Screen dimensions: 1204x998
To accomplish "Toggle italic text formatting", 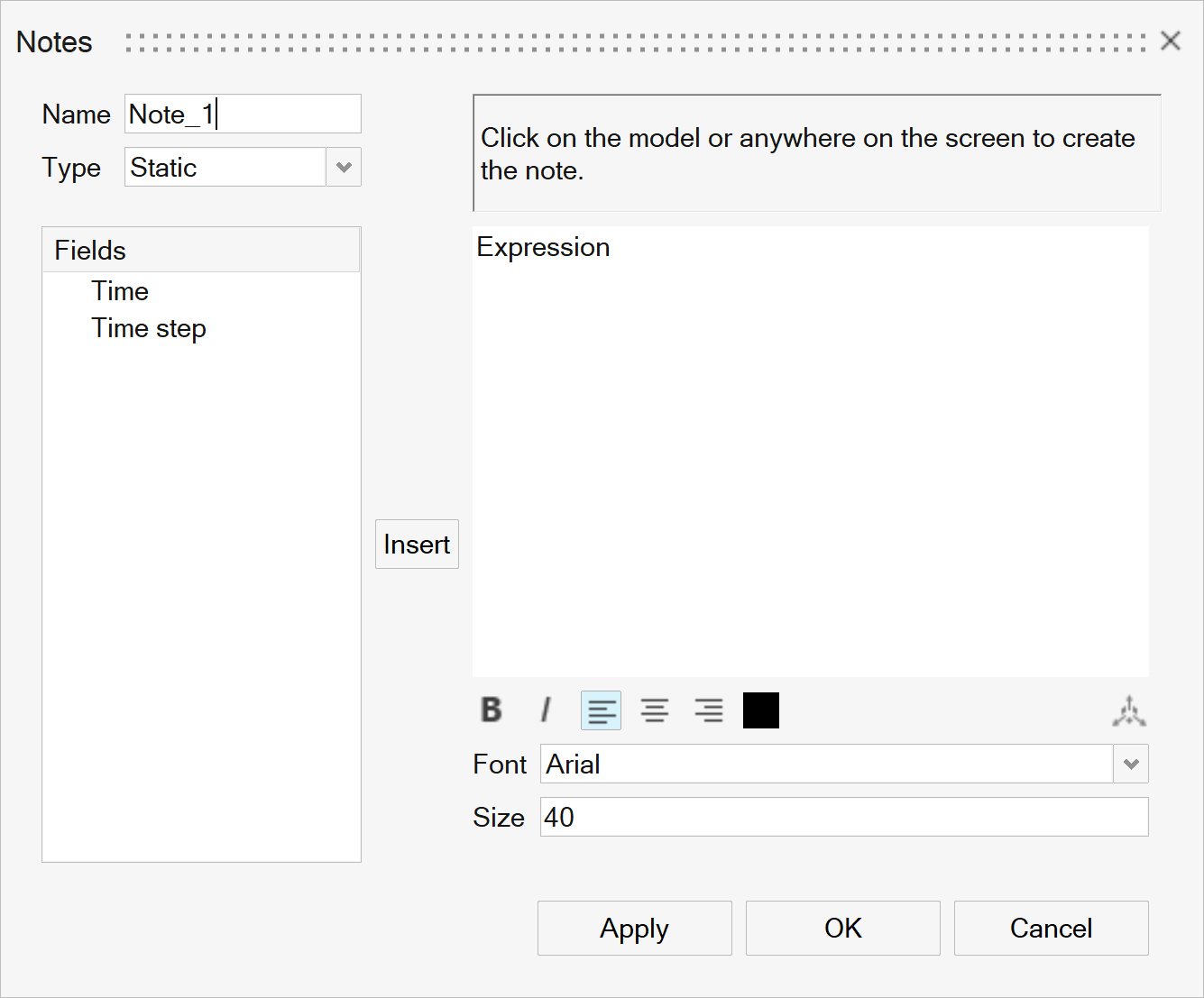I will point(546,710).
